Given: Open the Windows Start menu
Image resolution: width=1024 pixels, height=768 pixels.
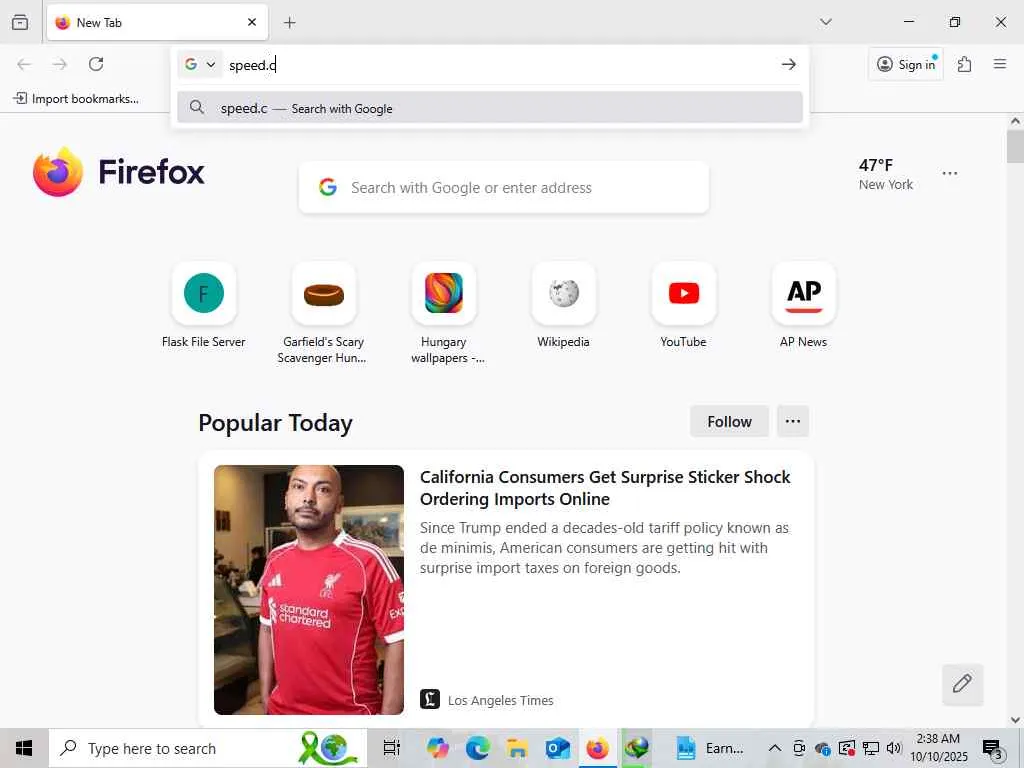Looking at the screenshot, I should [24, 748].
